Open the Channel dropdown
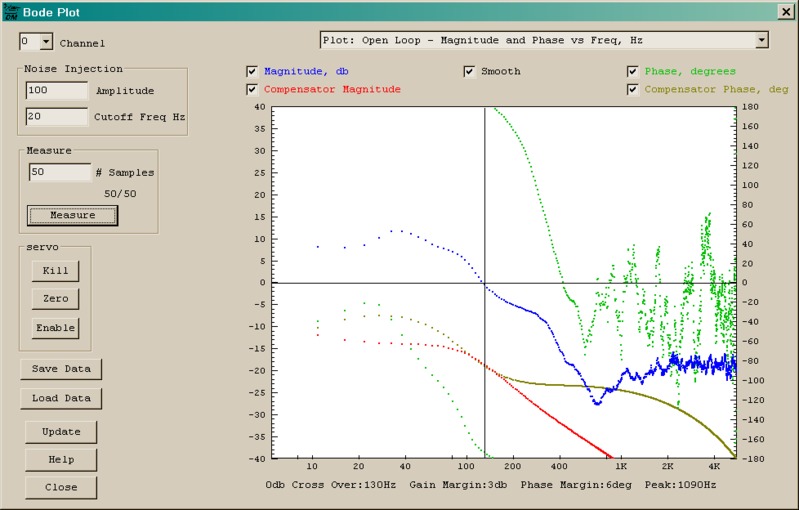Image resolution: width=799 pixels, height=510 pixels. (x=46, y=42)
